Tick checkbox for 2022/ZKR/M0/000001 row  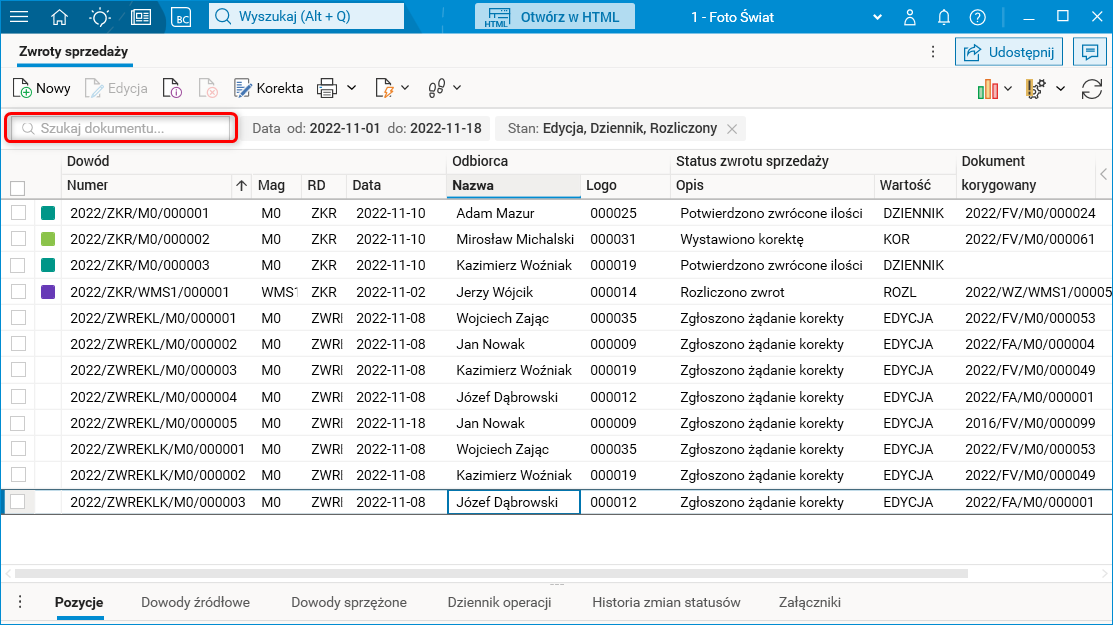coord(18,213)
